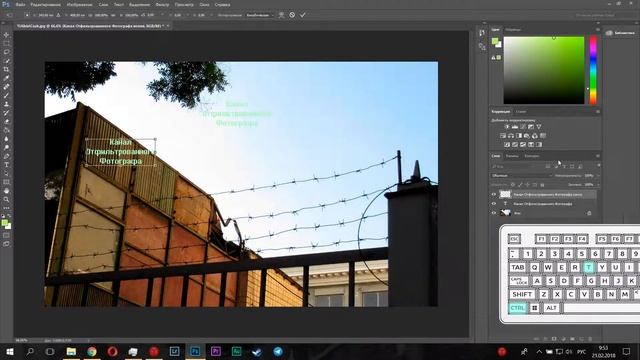Expand the extra tools ellipsis
Viewport: 640px width, 360px height.
[x=6, y=208]
